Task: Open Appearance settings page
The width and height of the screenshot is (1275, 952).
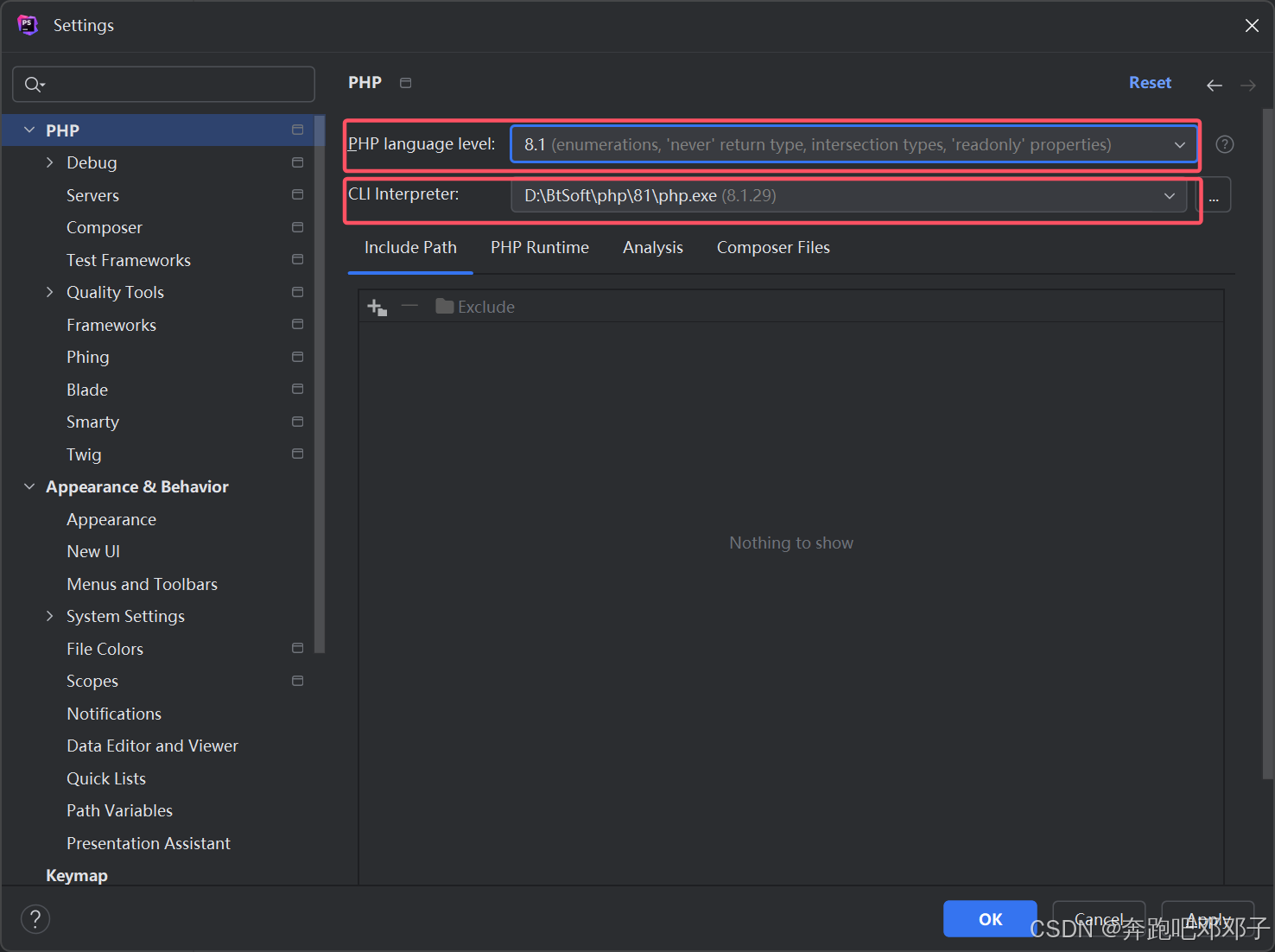Action: click(111, 519)
